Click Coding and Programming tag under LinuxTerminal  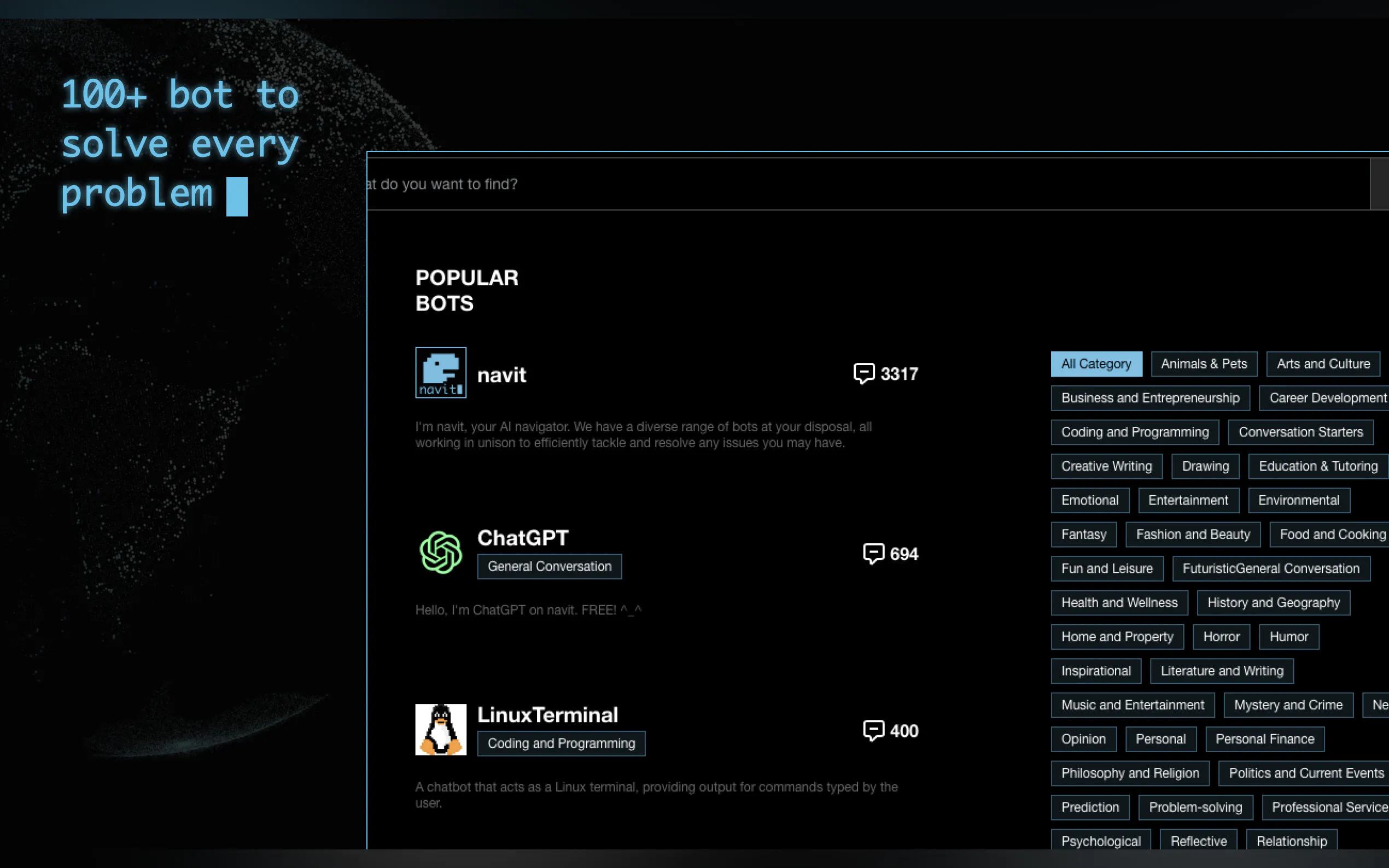(561, 743)
